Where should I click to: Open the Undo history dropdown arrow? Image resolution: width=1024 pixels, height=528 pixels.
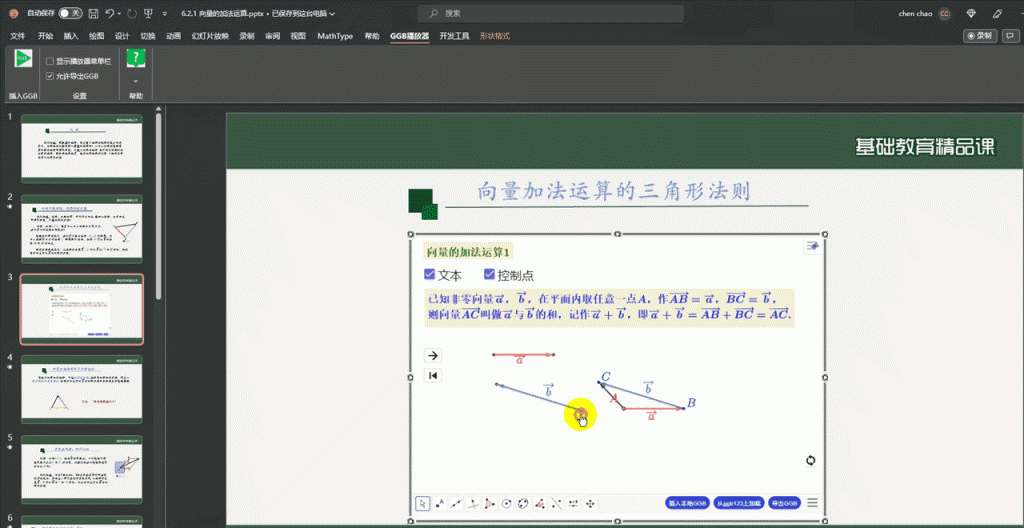[121, 14]
